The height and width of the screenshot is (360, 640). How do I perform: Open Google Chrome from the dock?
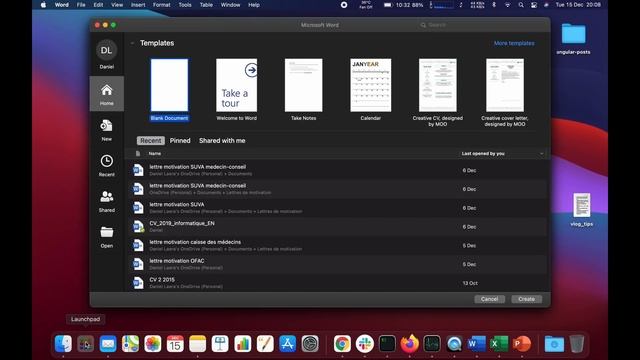click(342, 344)
